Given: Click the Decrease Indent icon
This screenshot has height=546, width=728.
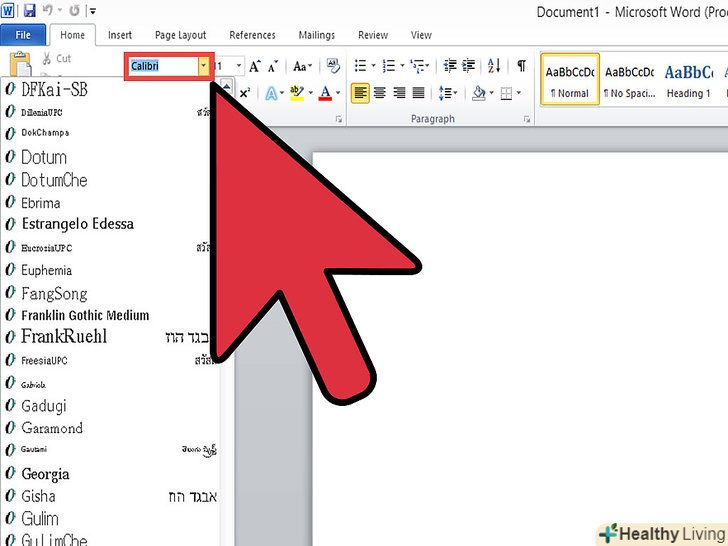Looking at the screenshot, I should pyautogui.click(x=450, y=65).
